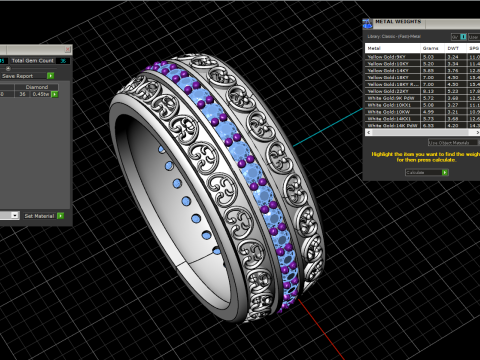Select the White Gold 9K PdW row
Image resolution: width=480 pixels, height=360 pixels.
coord(423,98)
